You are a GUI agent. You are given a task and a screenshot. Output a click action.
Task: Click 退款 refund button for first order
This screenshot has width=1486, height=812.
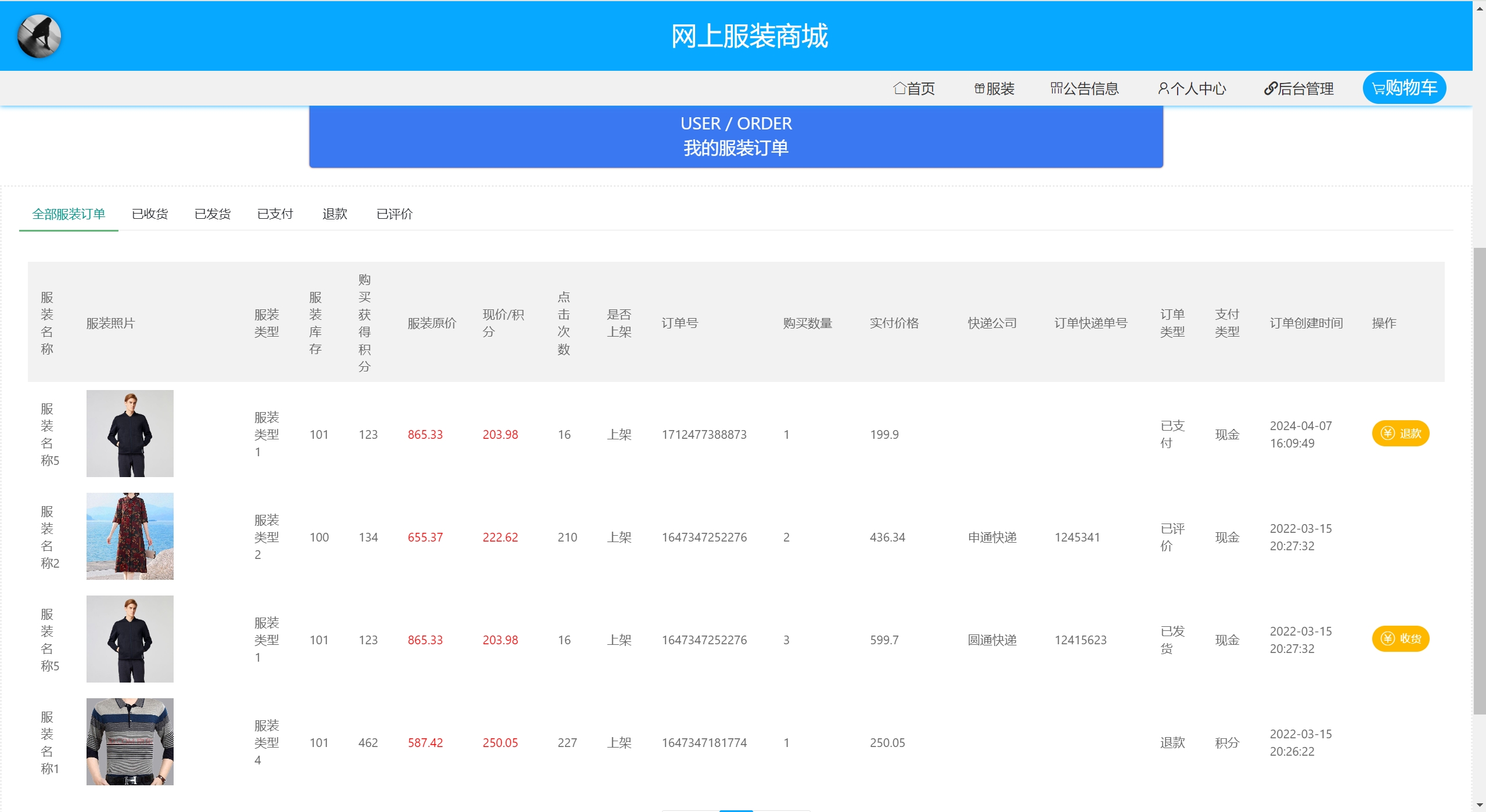click(1400, 434)
